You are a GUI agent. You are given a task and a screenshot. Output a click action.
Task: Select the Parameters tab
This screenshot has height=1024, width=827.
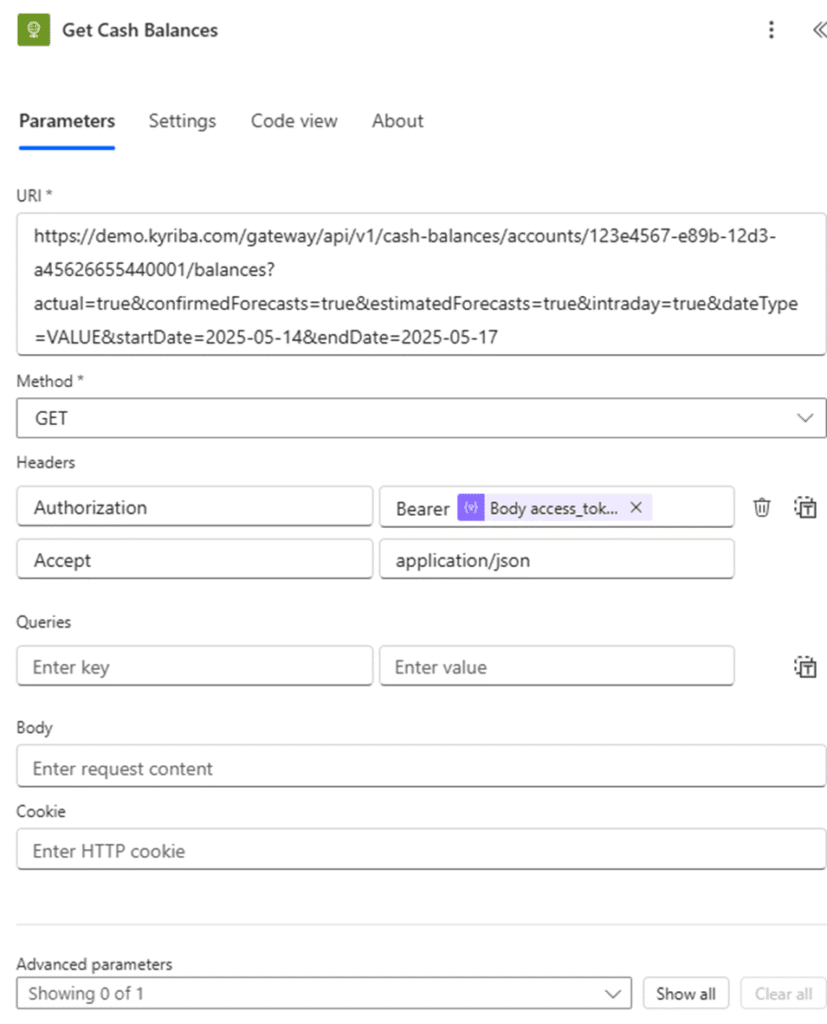tap(67, 121)
